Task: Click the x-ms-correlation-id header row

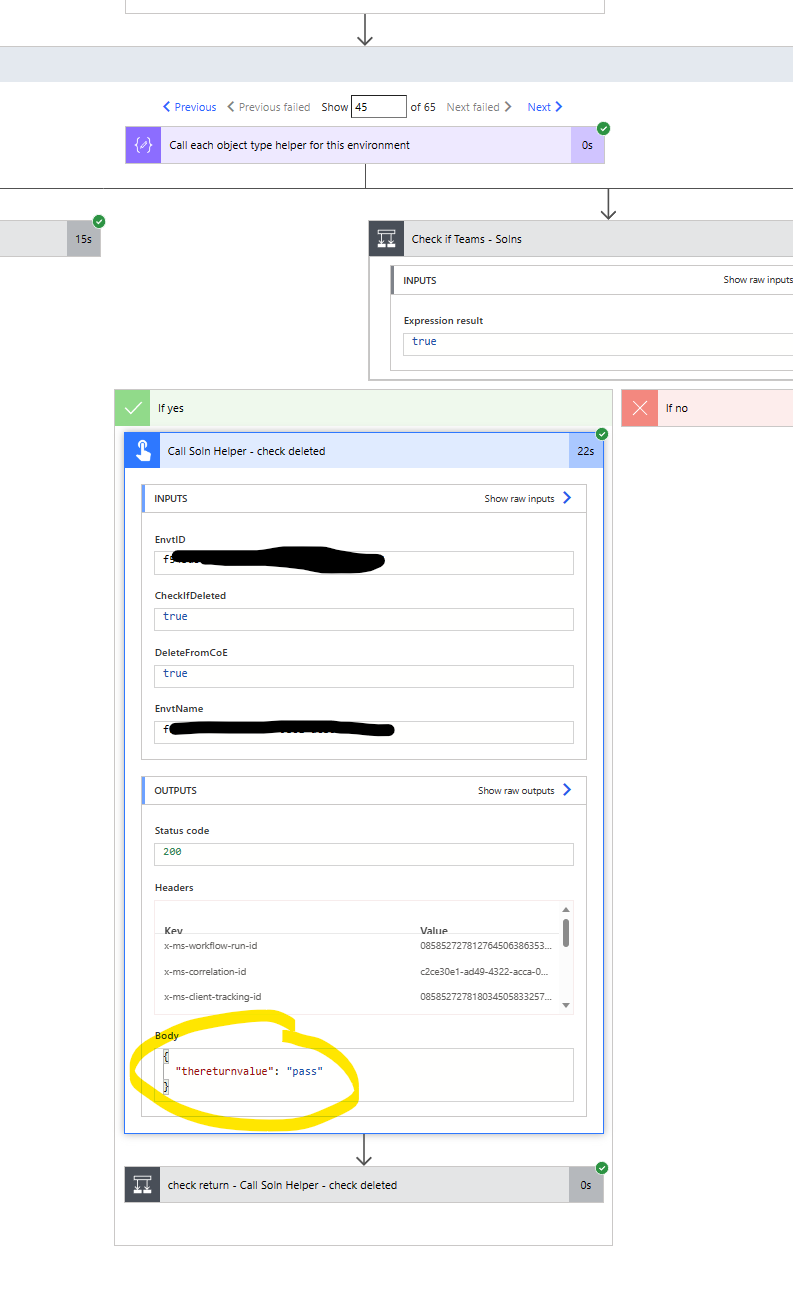Action: [x=357, y=971]
